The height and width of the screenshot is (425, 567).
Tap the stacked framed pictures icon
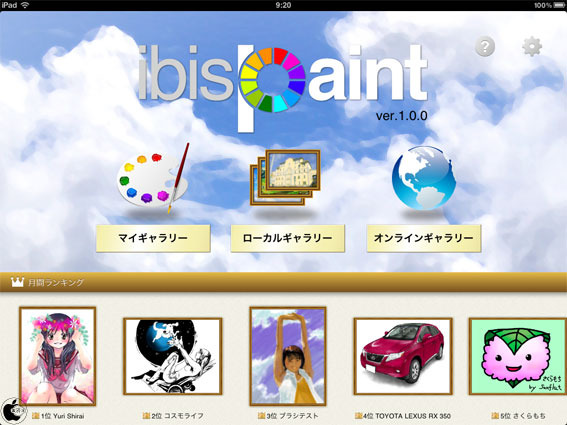[x=285, y=177]
